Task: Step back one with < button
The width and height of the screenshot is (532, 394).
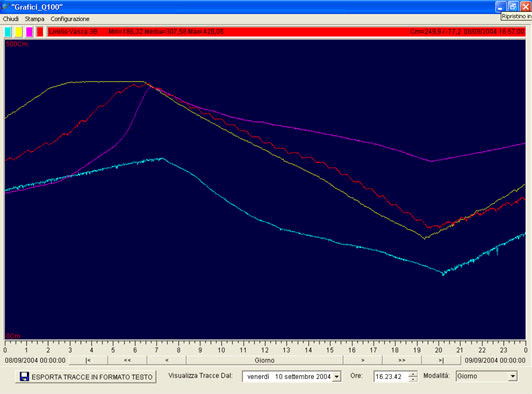Action: 167,360
